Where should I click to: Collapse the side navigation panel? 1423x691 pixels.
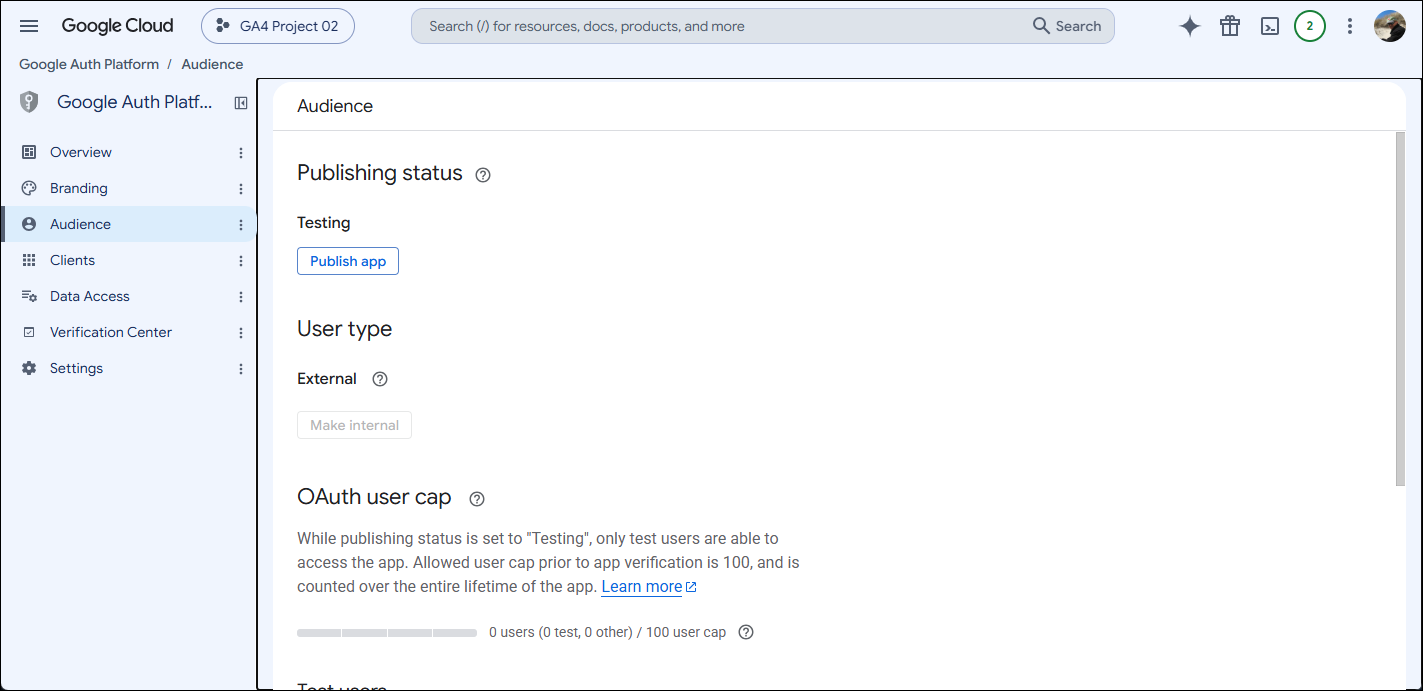point(241,102)
